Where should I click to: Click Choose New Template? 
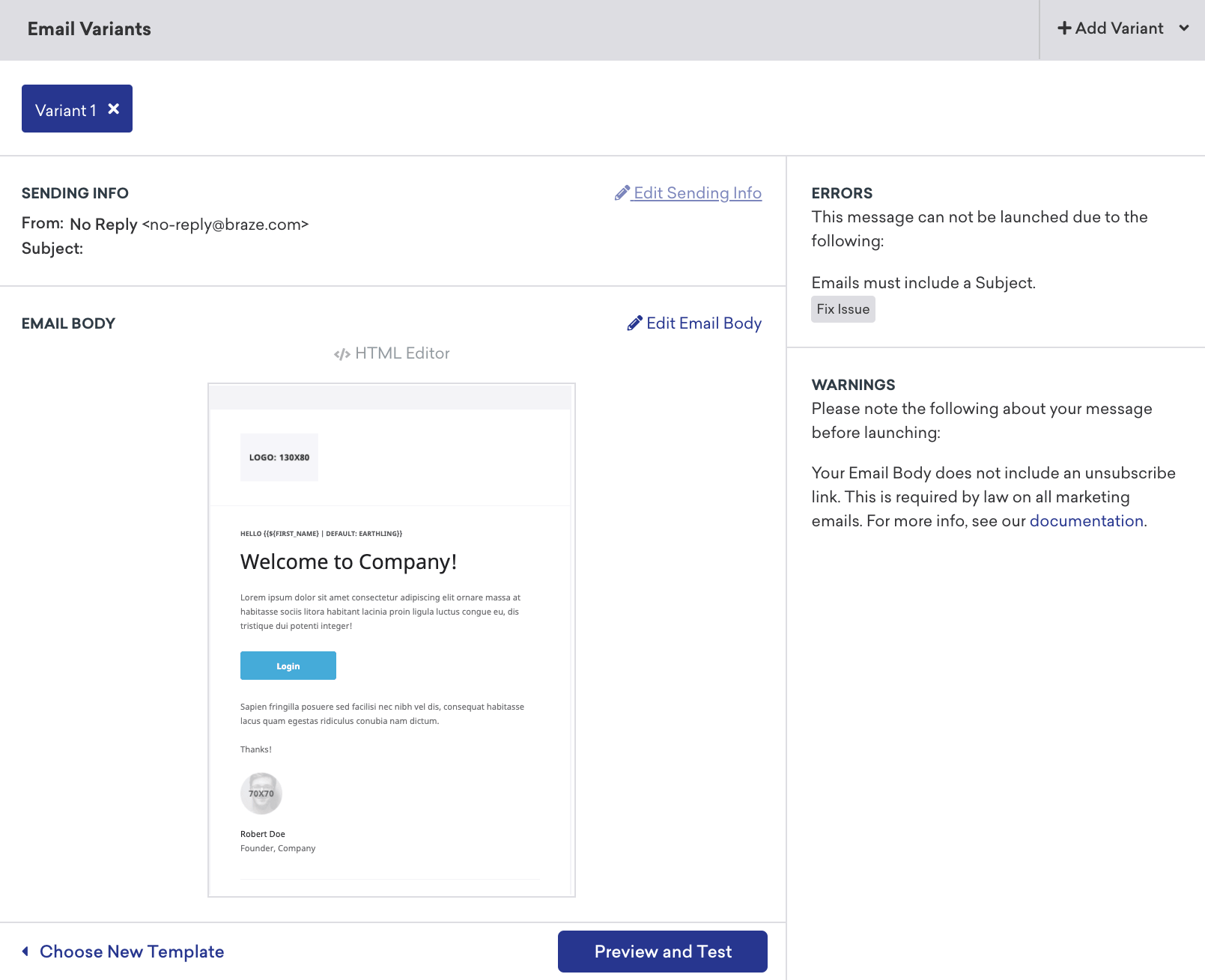(131, 951)
